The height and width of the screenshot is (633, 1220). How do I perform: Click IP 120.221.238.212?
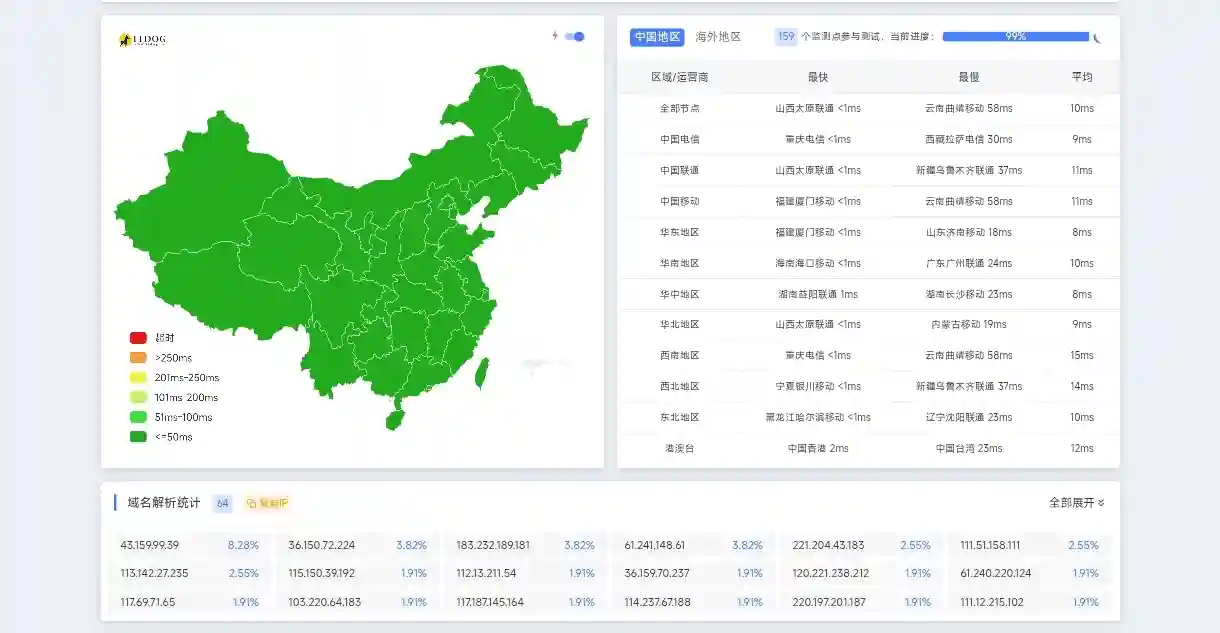pyautogui.click(x=831, y=573)
